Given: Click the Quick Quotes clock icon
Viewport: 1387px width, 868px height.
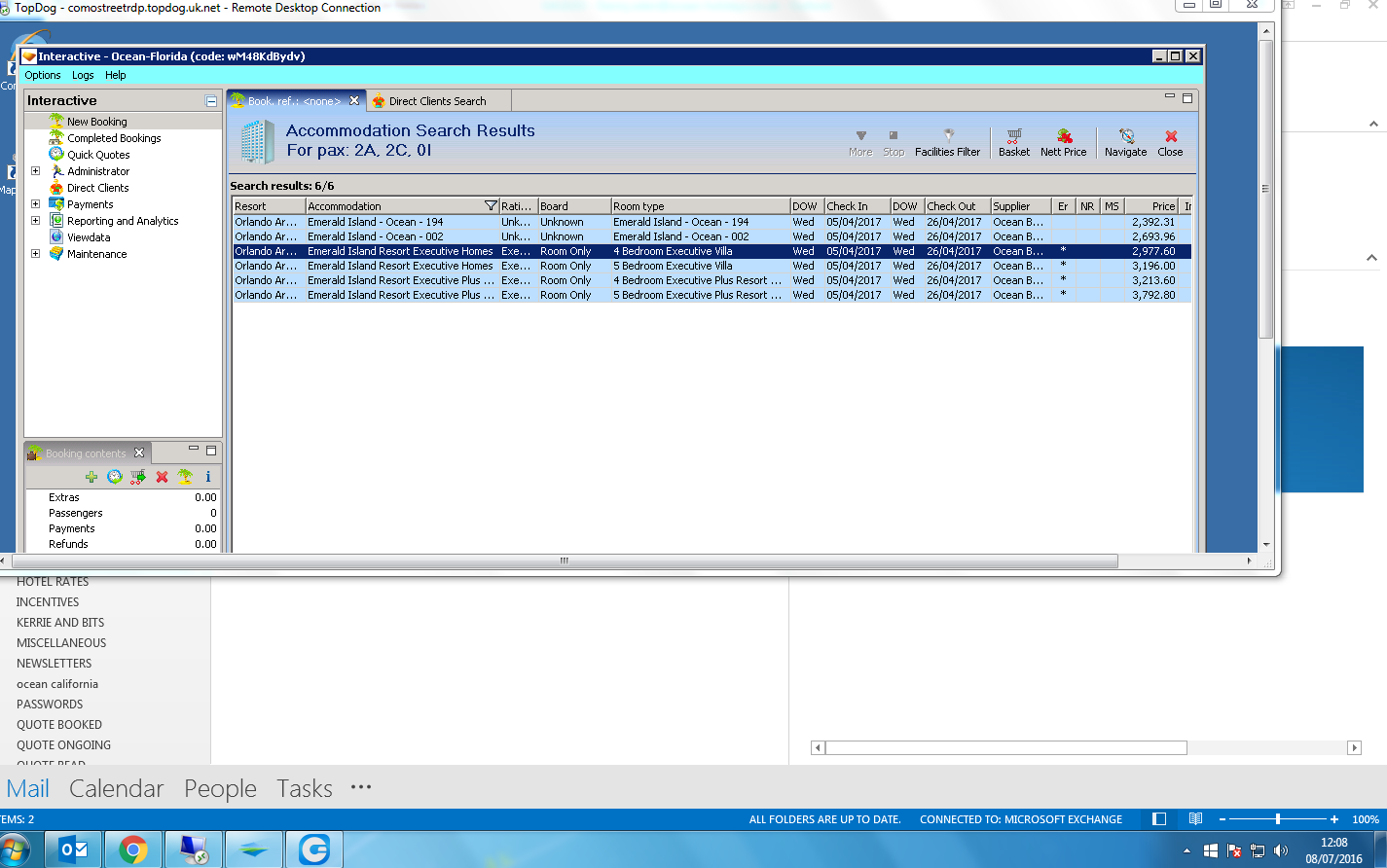Looking at the screenshot, I should tap(56, 155).
